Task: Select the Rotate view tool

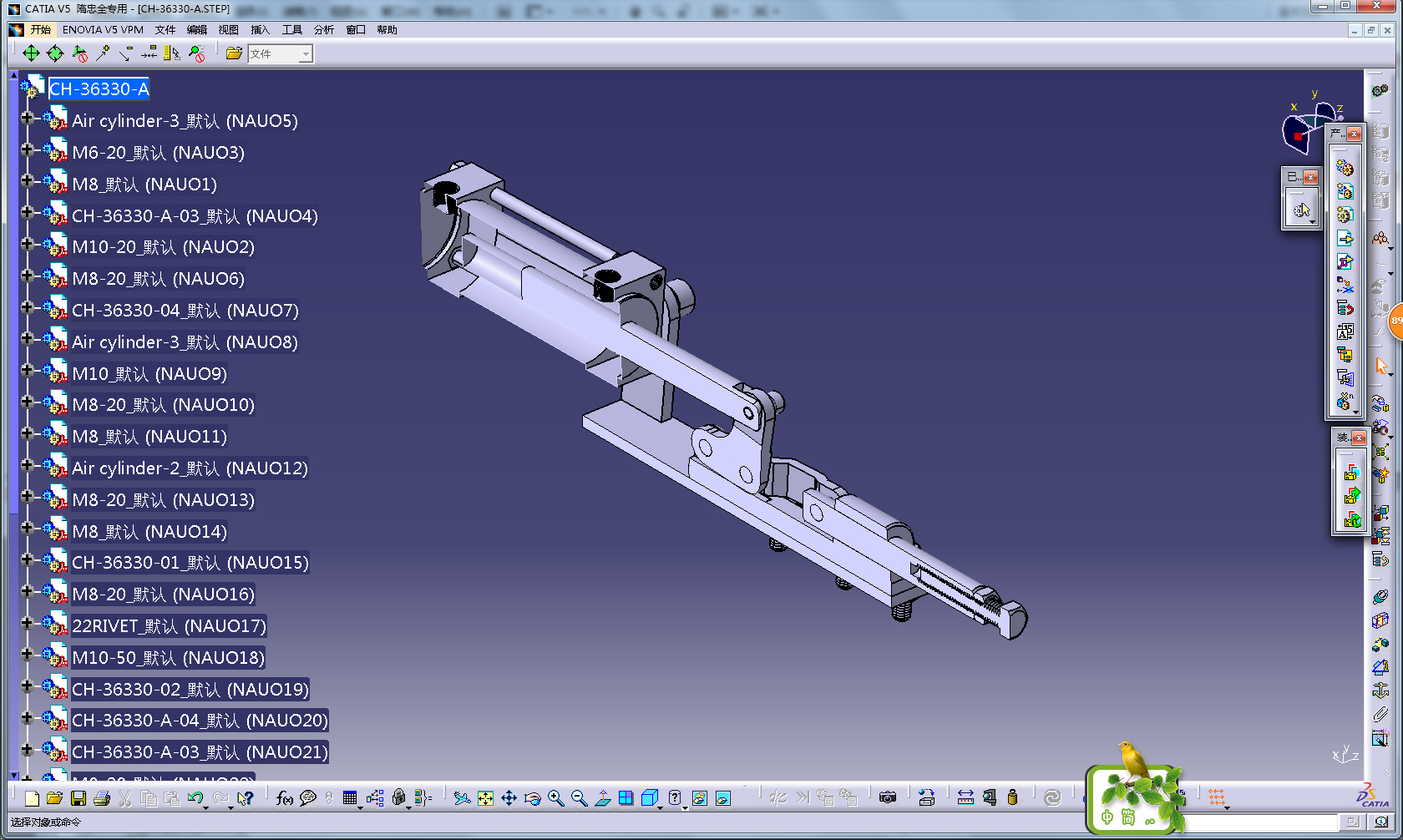Action: tap(532, 799)
